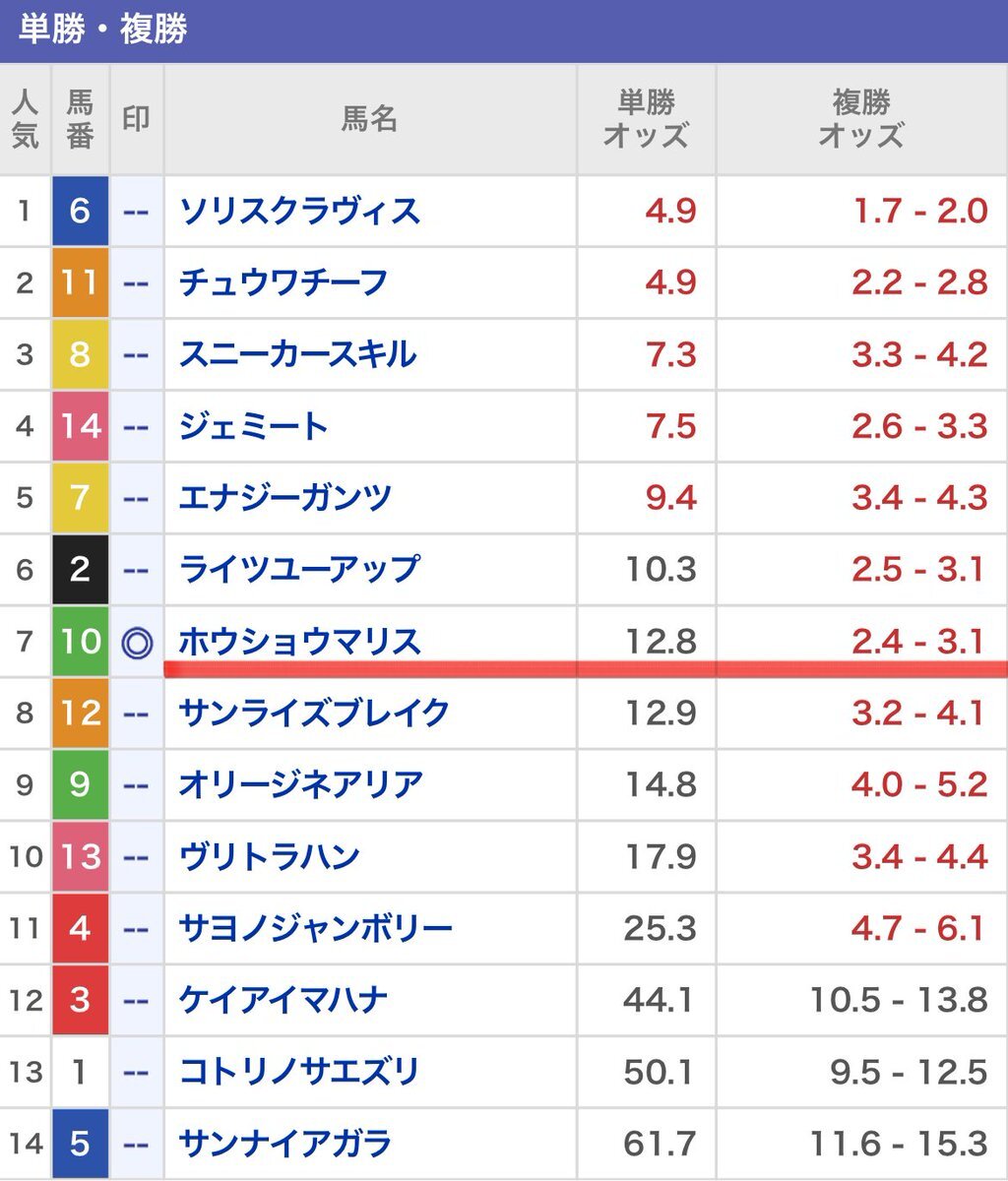Open horse link コトリノサエズリ
1008x1181 pixels.
299,1072
